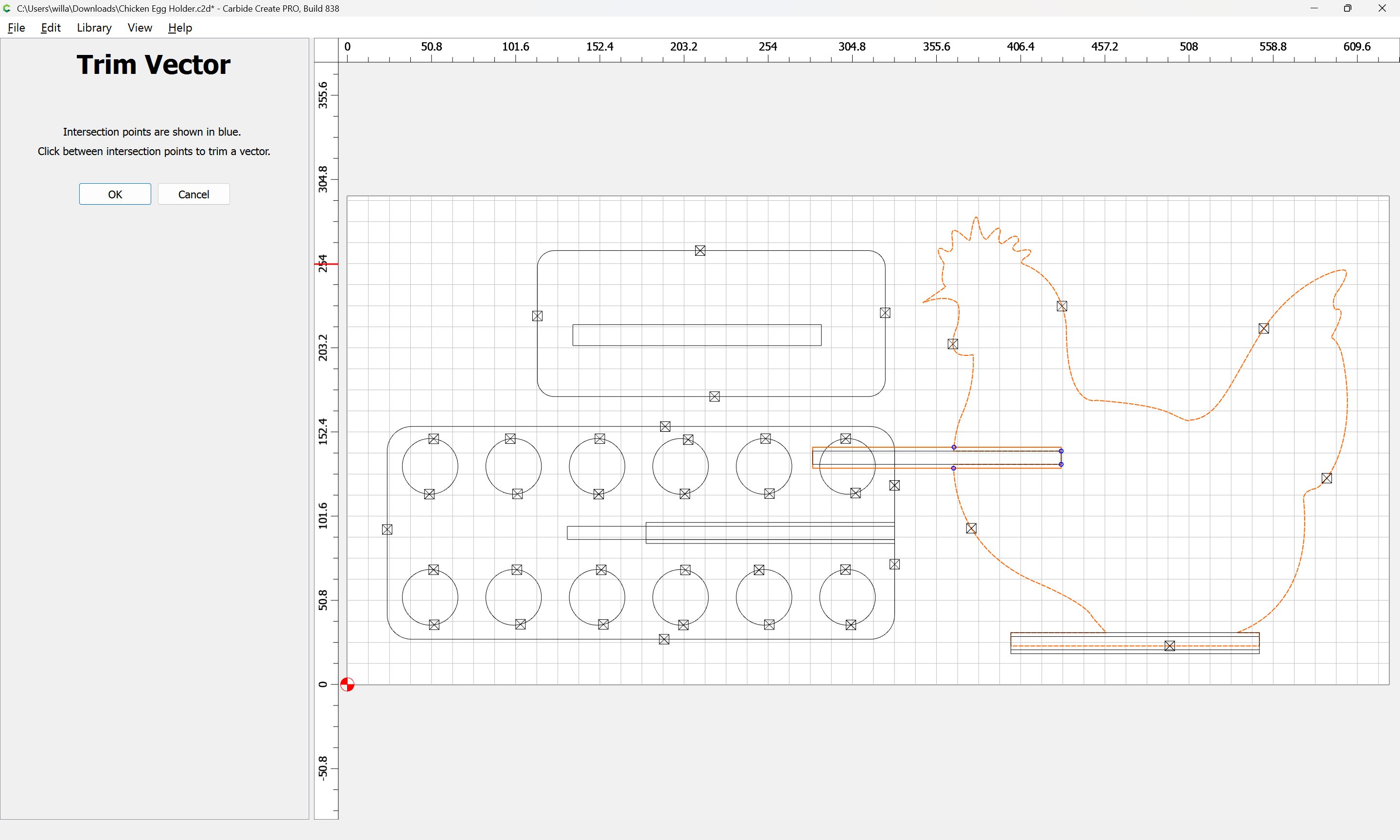Click lower-left blue intersection point on rooster
The width and height of the screenshot is (1400, 840).
click(954, 468)
